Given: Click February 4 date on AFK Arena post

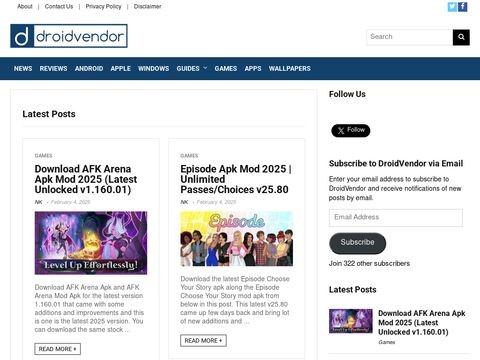Looking at the screenshot, I should click(70, 202).
